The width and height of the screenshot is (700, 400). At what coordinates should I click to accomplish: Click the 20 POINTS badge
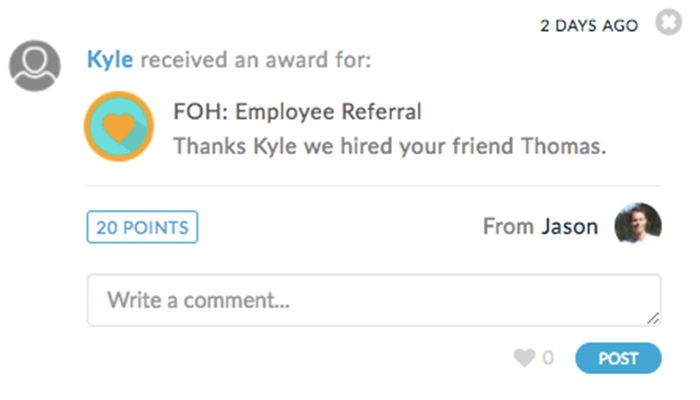tap(142, 227)
